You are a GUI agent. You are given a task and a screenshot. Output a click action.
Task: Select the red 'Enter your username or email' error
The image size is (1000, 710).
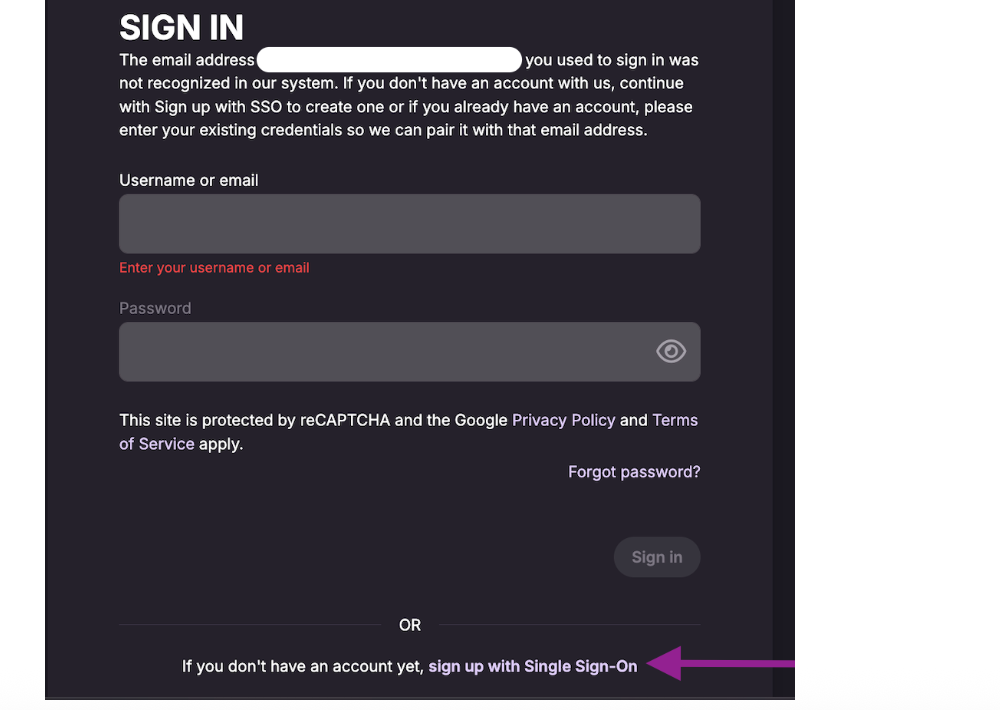tap(214, 268)
